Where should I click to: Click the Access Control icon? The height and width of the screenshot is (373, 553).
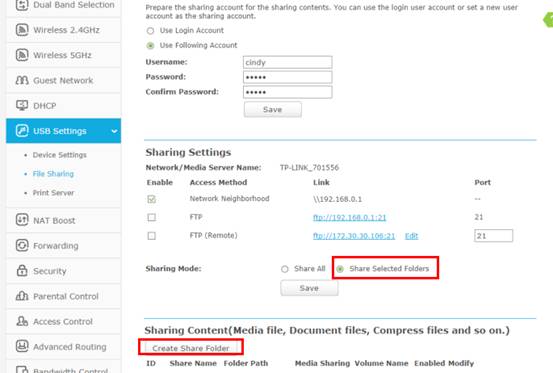click(22, 321)
